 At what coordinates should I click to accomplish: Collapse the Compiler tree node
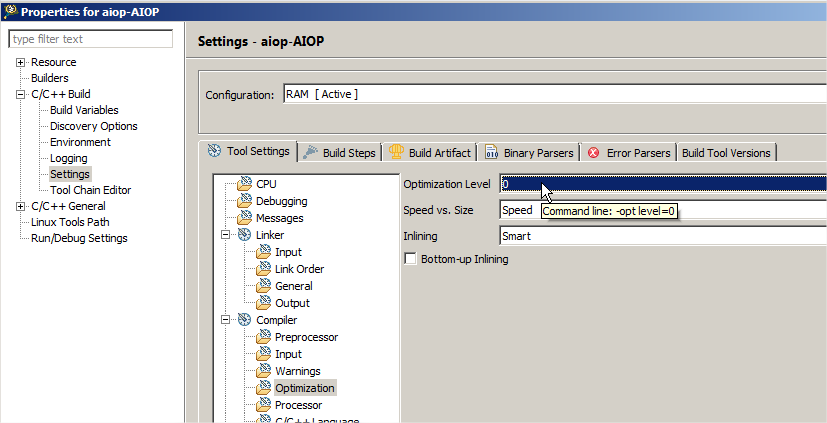coord(226,320)
